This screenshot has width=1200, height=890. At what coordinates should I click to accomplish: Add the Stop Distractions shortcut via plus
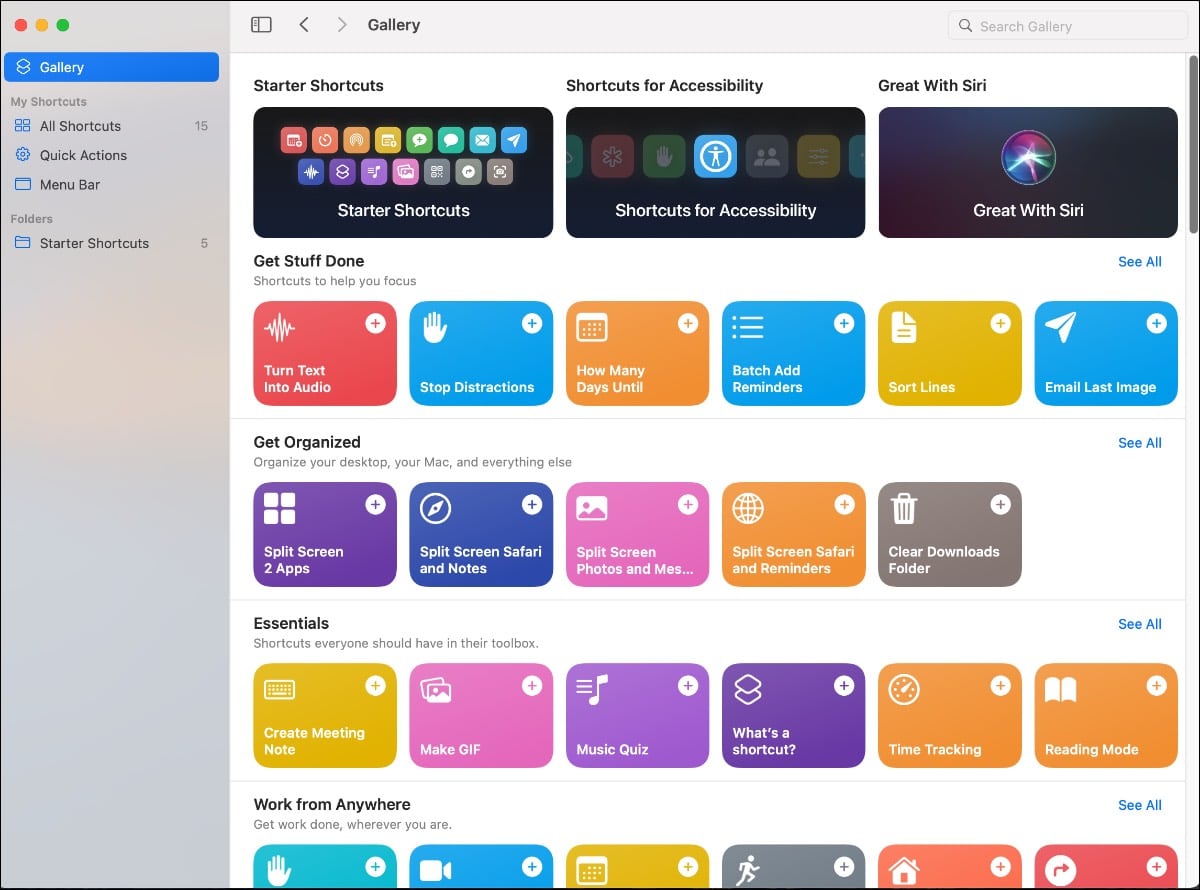(x=531, y=324)
